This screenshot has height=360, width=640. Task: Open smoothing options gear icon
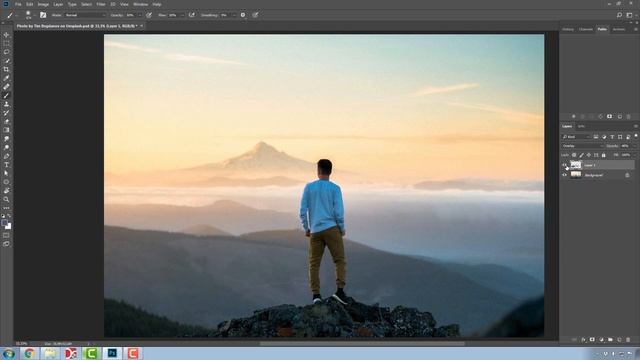pyautogui.click(x=243, y=15)
